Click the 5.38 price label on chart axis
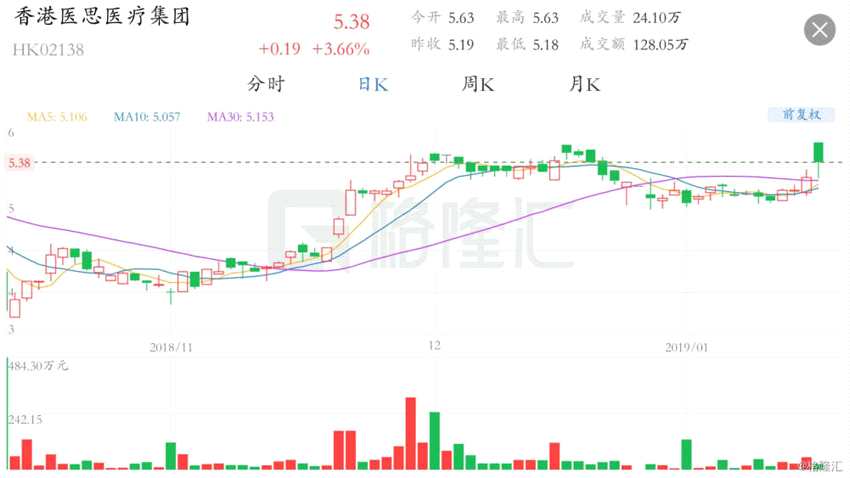This screenshot has height=478, width=850. click(x=20, y=163)
